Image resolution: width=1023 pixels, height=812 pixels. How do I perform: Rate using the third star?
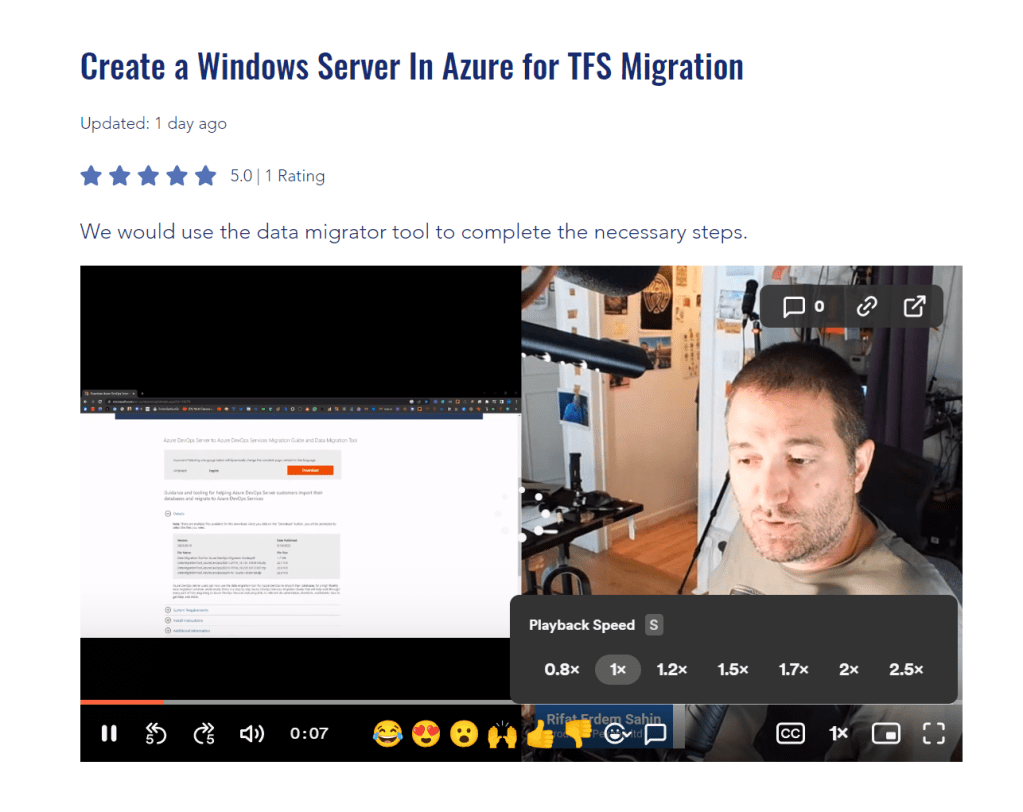point(149,175)
